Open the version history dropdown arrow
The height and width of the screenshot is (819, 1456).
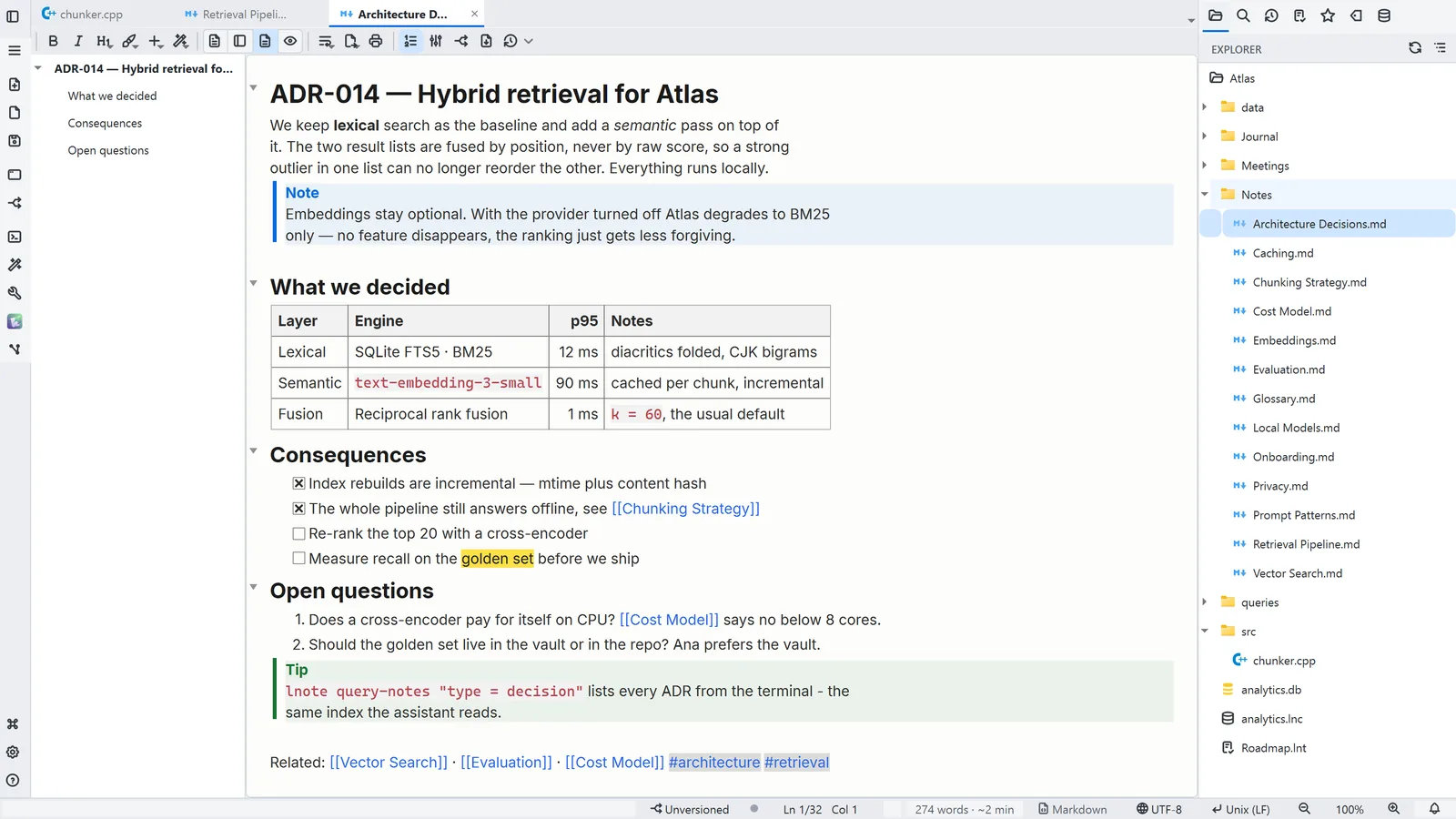529,41
